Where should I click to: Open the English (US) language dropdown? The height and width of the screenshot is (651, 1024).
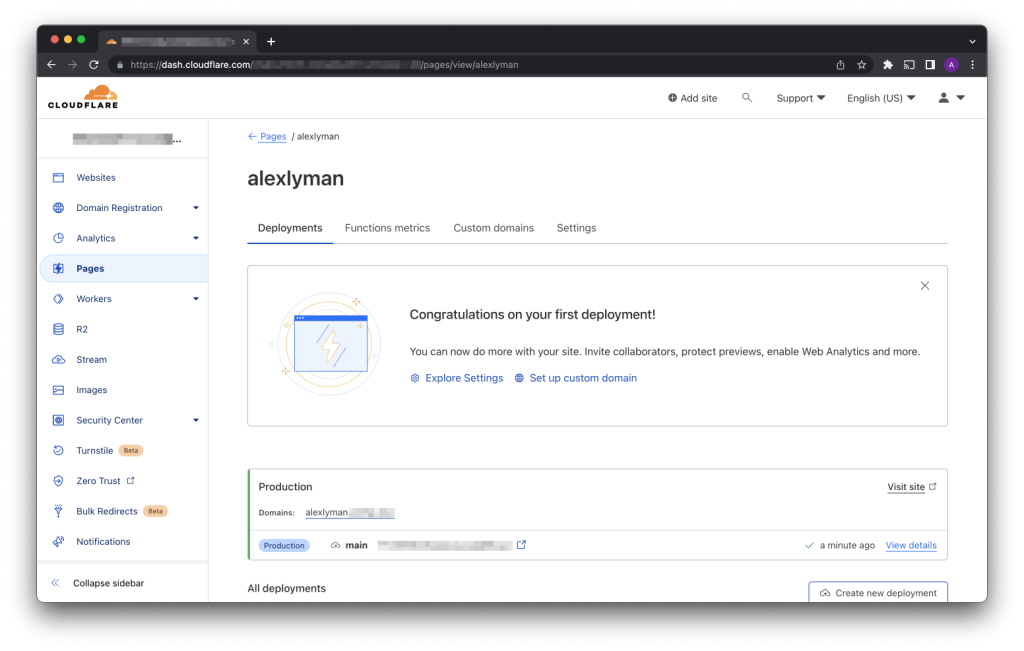click(880, 98)
